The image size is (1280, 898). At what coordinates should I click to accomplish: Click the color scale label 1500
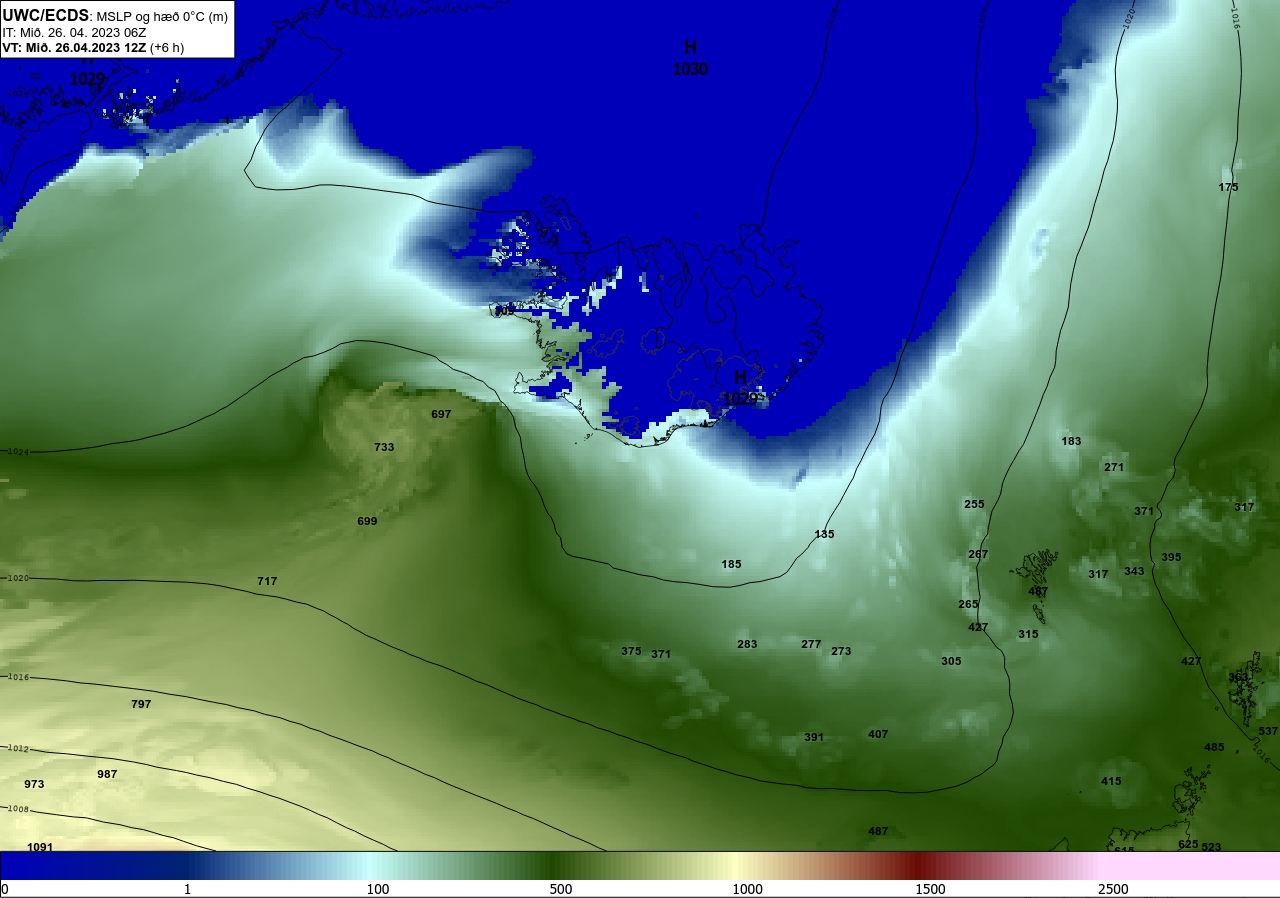click(x=930, y=889)
